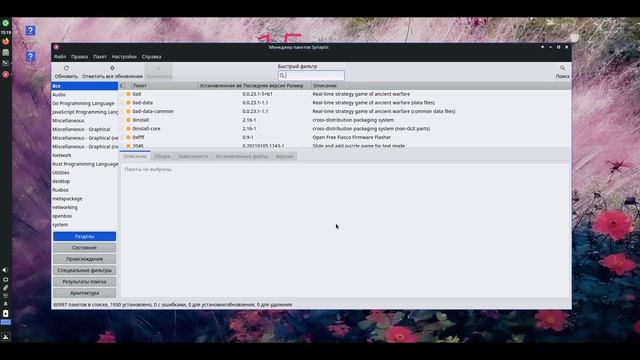This screenshot has height=360, width=640.
Task: Click the volume speaker icon in panel
Action: pyautogui.click(x=5, y=270)
